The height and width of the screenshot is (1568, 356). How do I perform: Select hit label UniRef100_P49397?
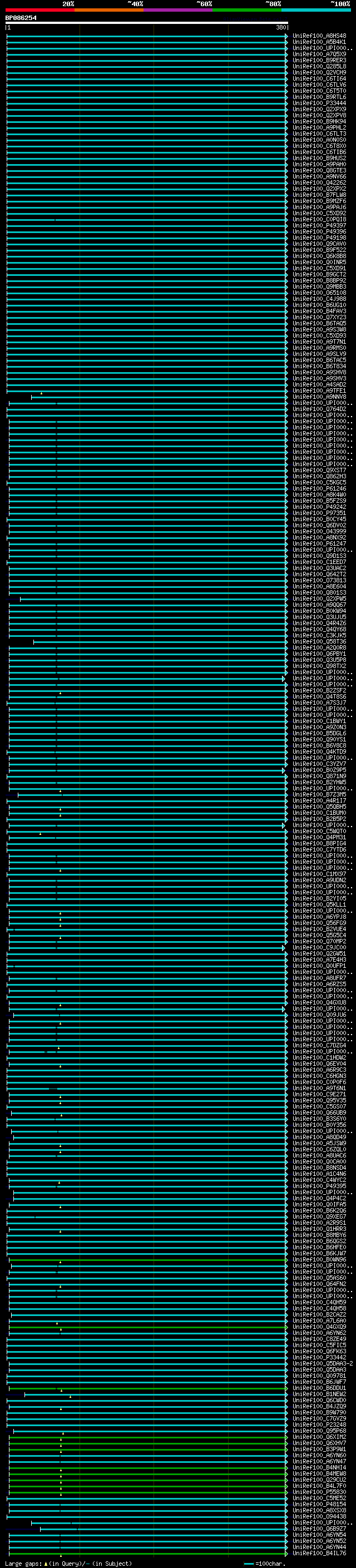pyautogui.click(x=319, y=226)
